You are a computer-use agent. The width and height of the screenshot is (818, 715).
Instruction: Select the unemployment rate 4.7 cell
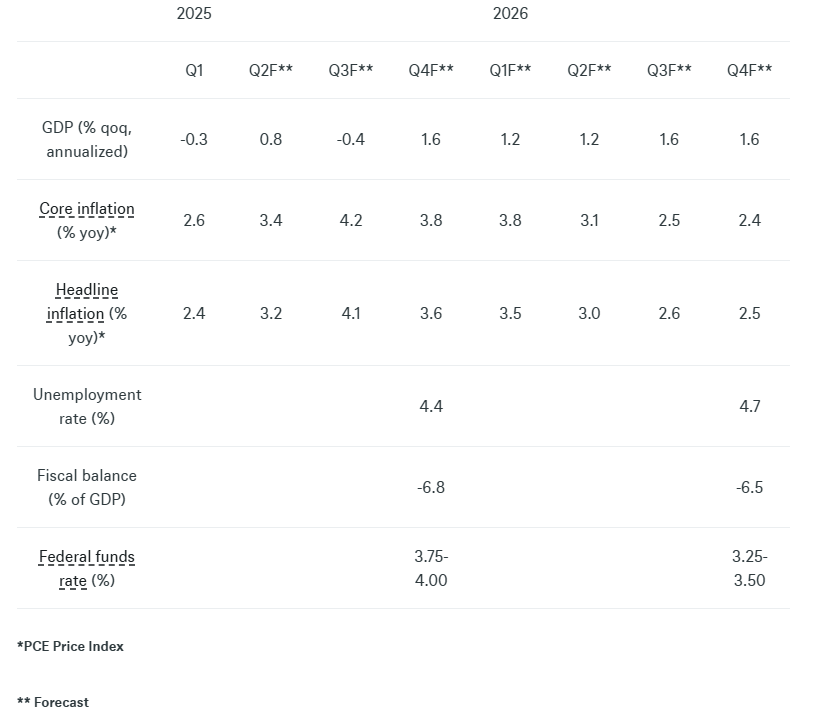pyautogui.click(x=749, y=407)
